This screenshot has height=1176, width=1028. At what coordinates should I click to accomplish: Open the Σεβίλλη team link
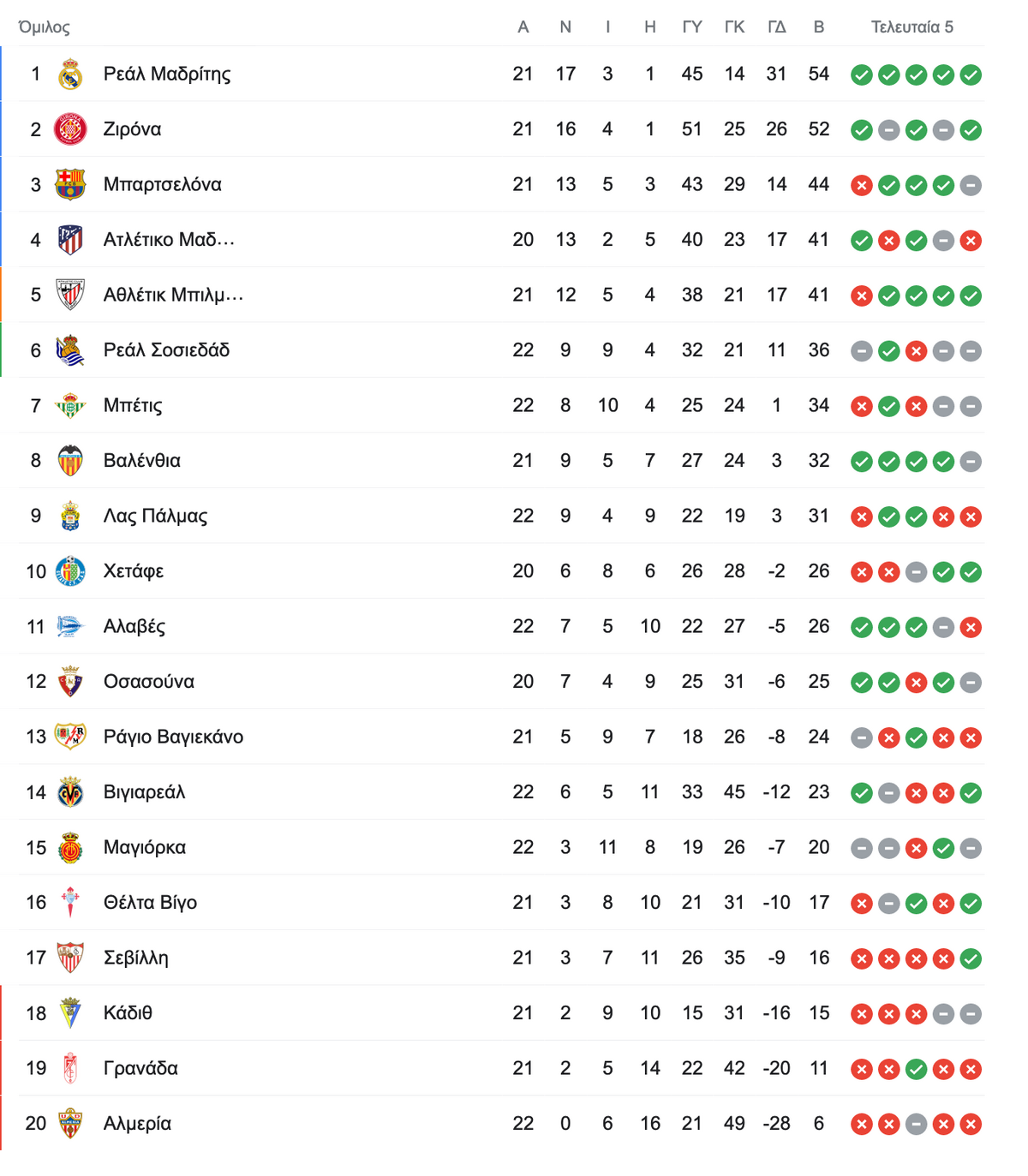pyautogui.click(x=135, y=958)
